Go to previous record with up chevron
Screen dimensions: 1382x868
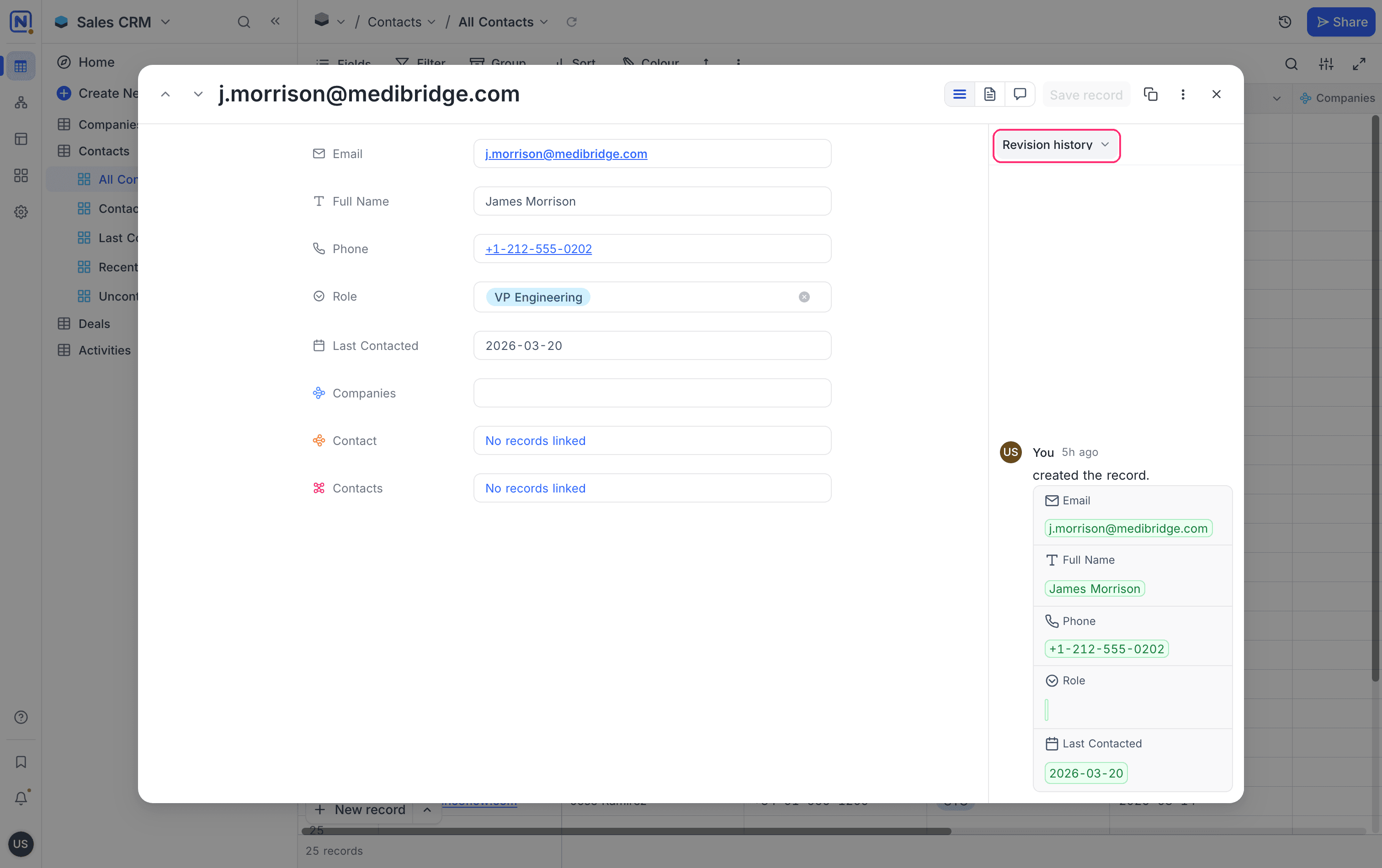pos(165,94)
